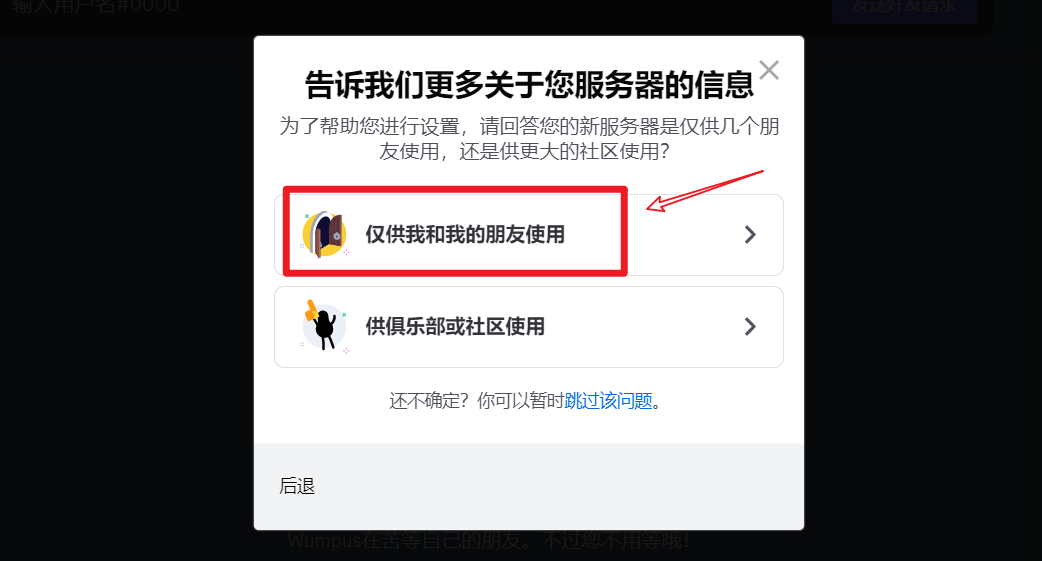Click the 还不确定？你可以暂时 text
This screenshot has width=1042, height=561.
pos(476,401)
